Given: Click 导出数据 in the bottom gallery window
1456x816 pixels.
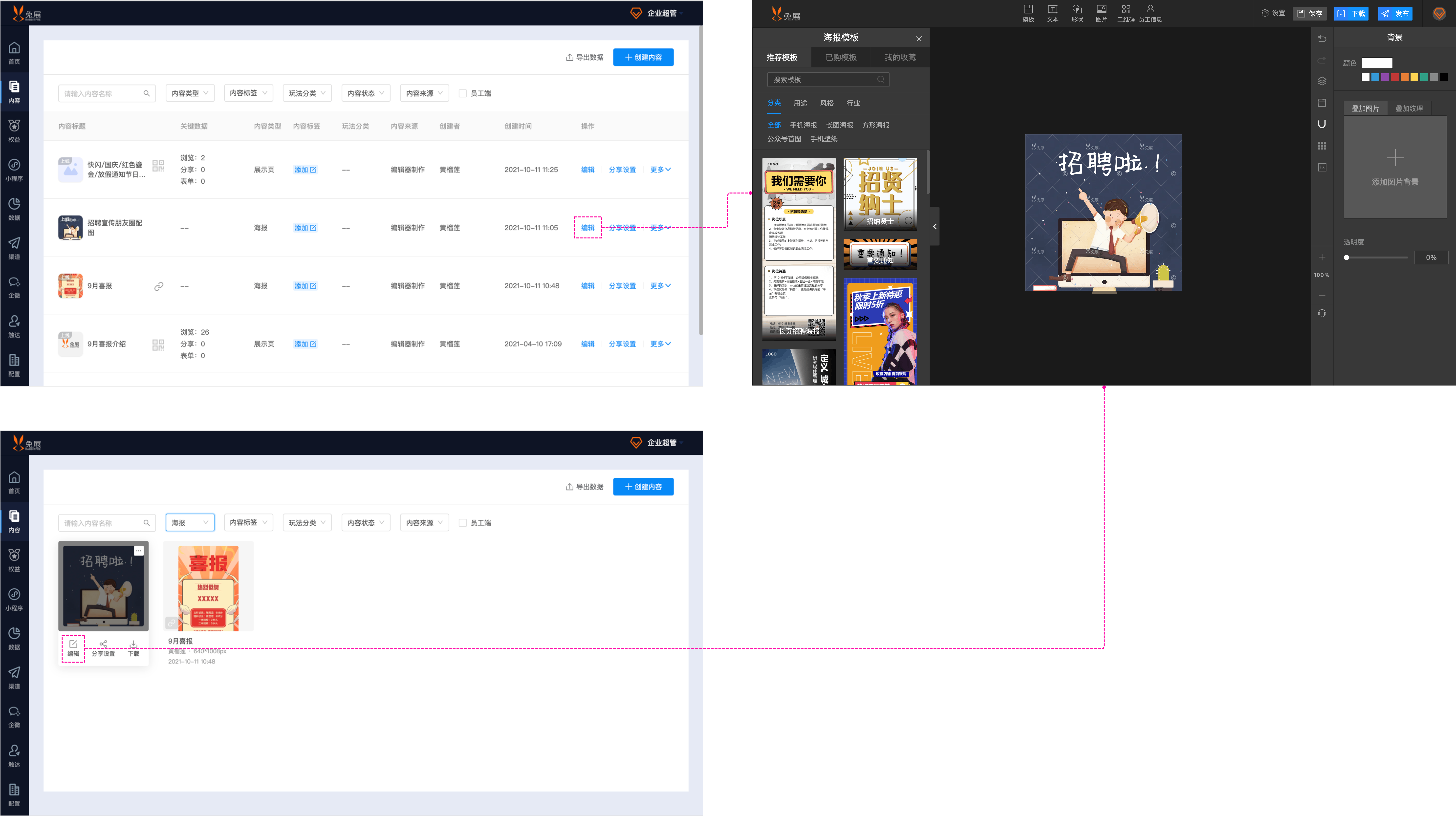Looking at the screenshot, I should [x=585, y=487].
